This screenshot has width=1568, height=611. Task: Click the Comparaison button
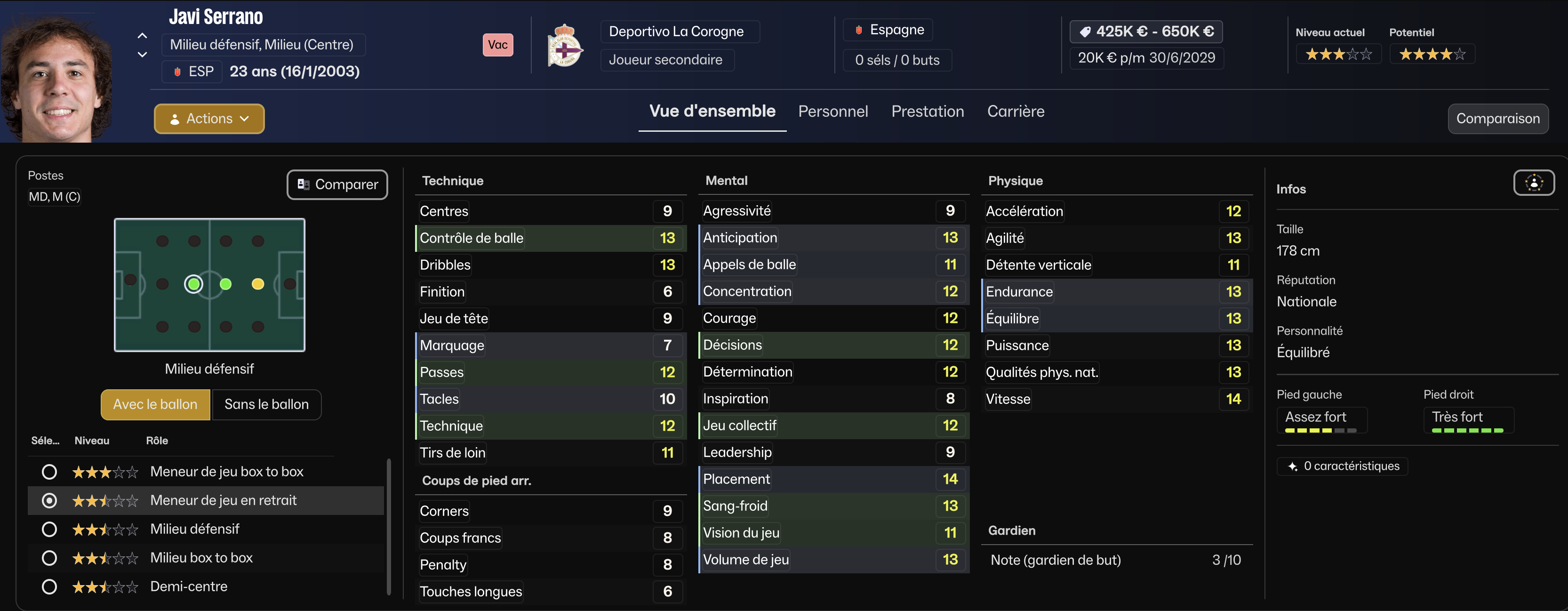(x=1497, y=119)
